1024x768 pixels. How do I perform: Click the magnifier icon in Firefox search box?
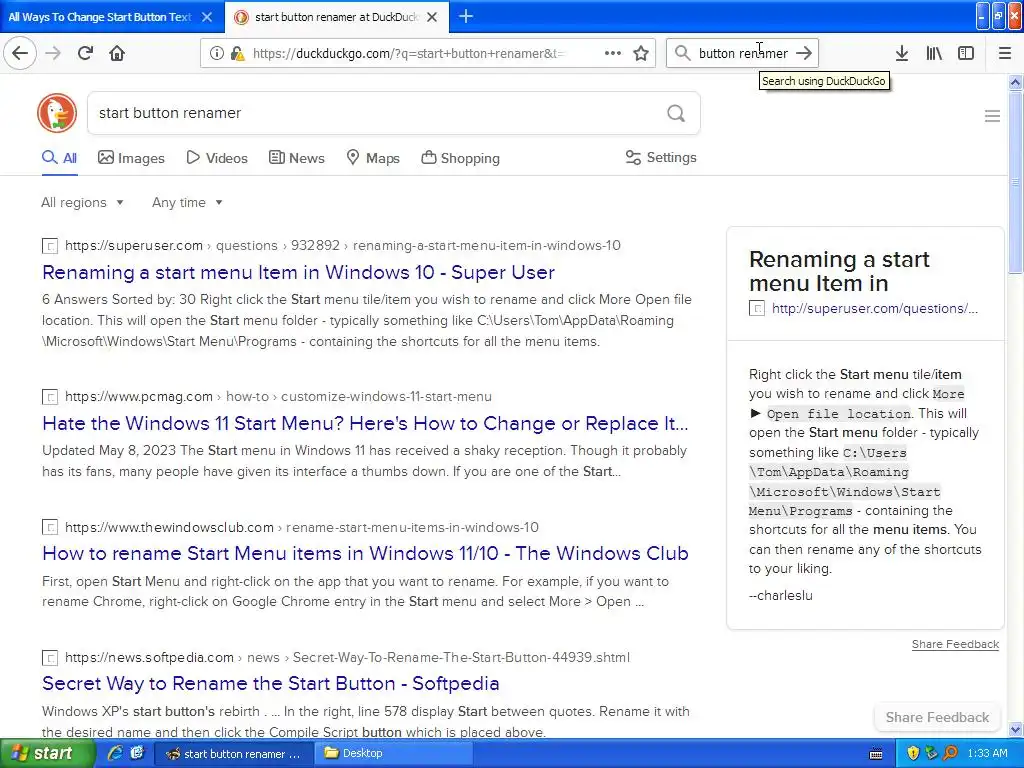682,54
